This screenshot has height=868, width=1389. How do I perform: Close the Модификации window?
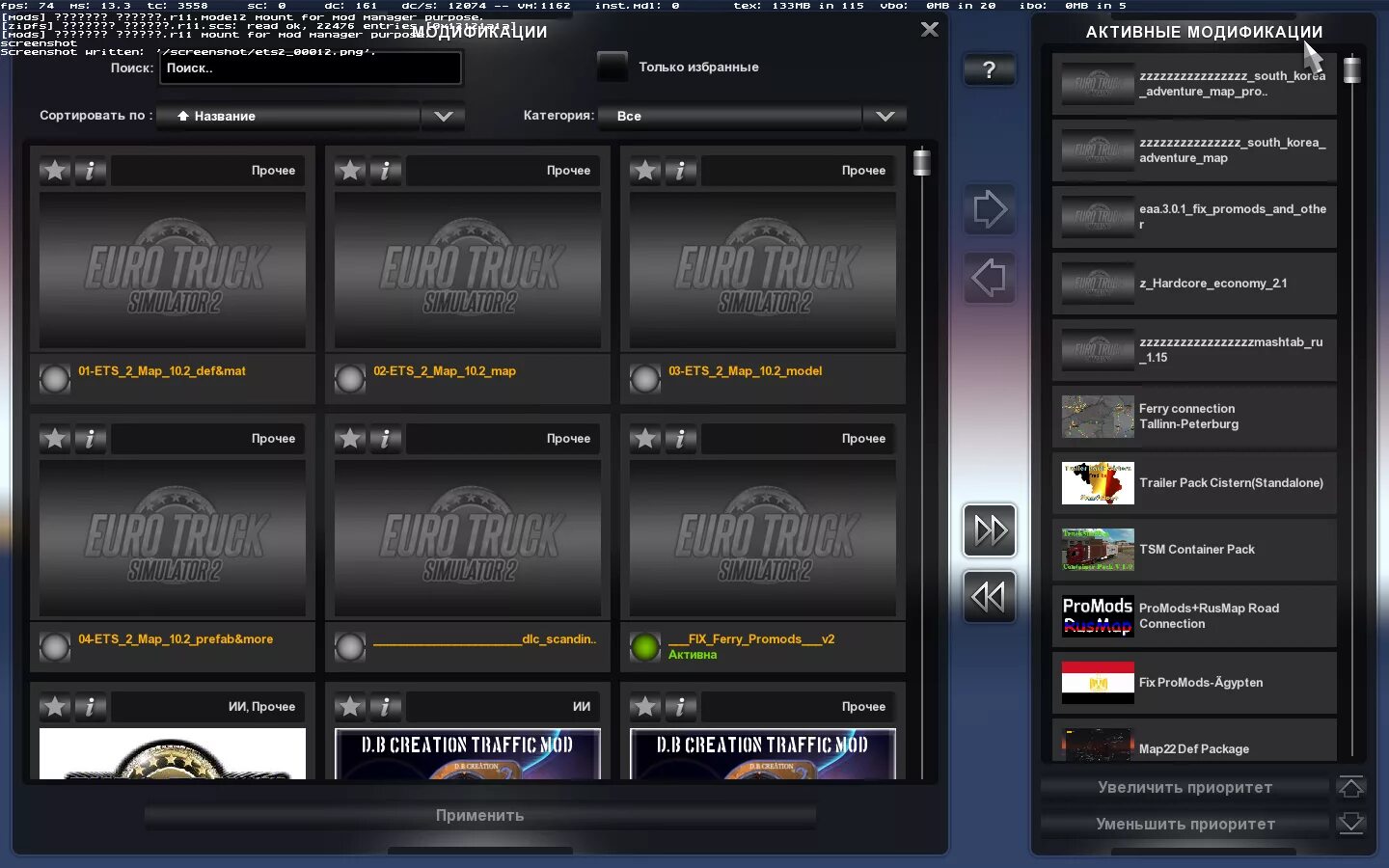point(930,30)
